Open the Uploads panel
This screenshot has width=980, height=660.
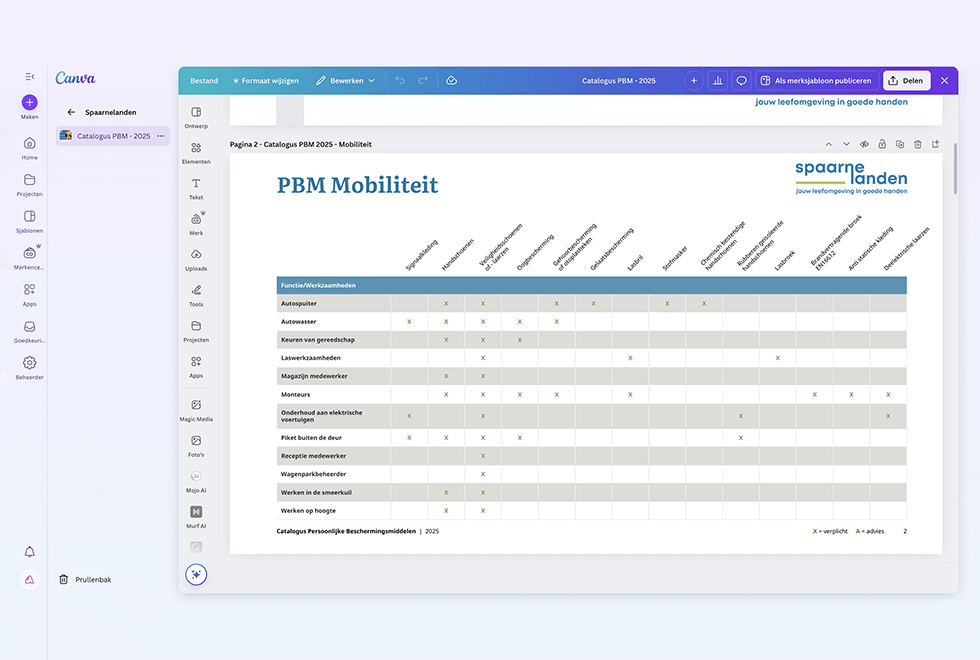click(196, 259)
